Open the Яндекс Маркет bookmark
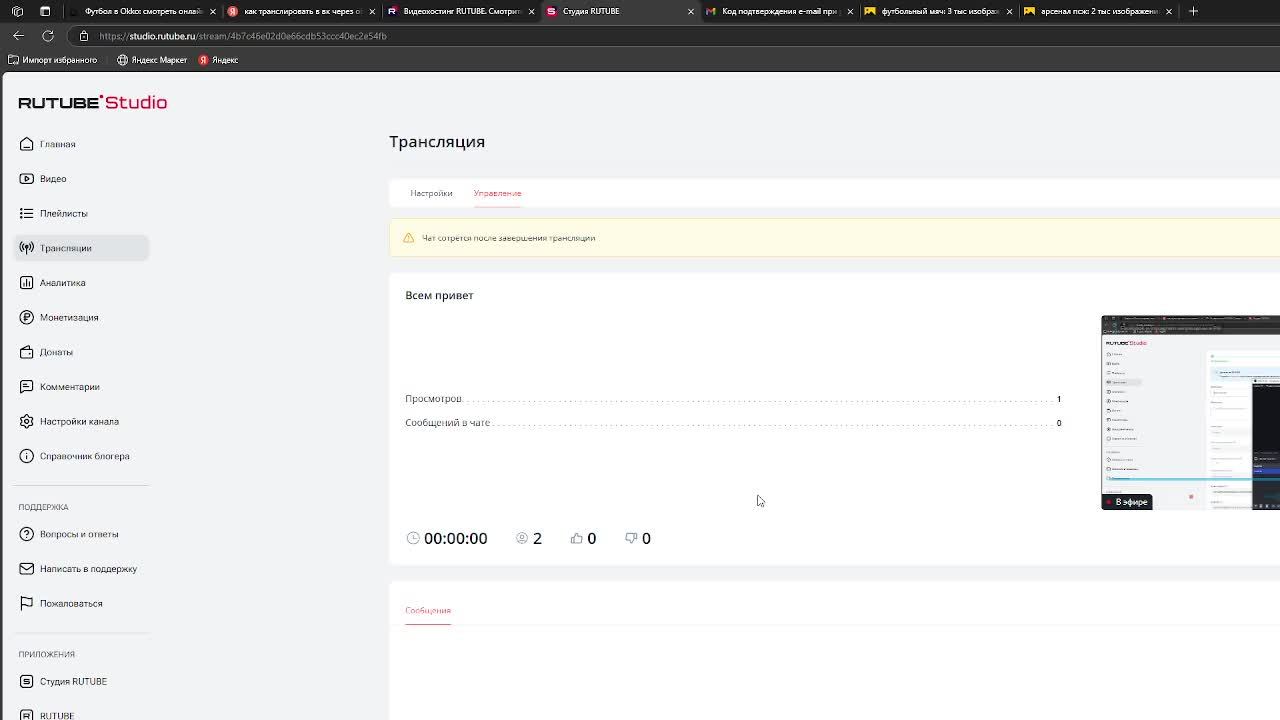Viewport: 1280px width, 720px height. point(152,60)
